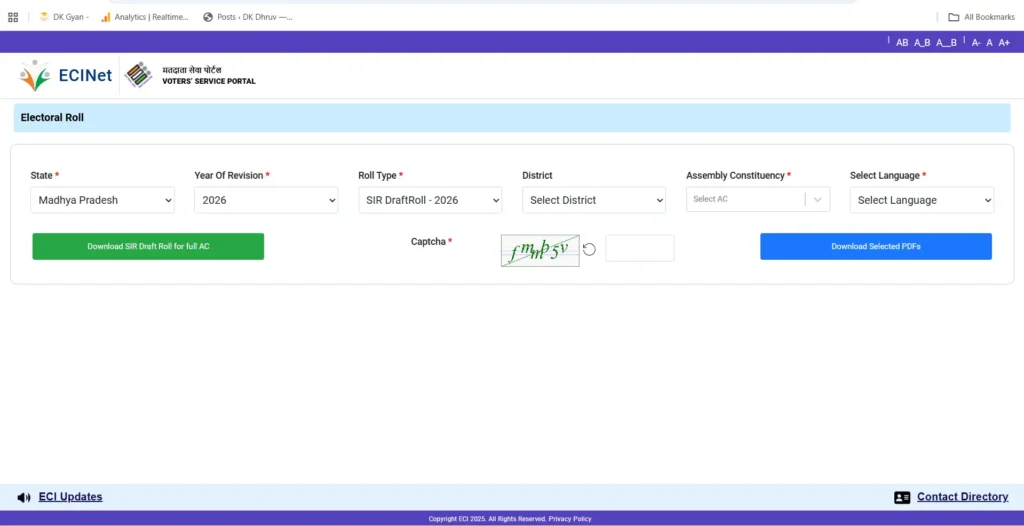Click Download SIR Draft Roll for full AC
Viewport: 1024px width, 526px height.
click(x=148, y=246)
